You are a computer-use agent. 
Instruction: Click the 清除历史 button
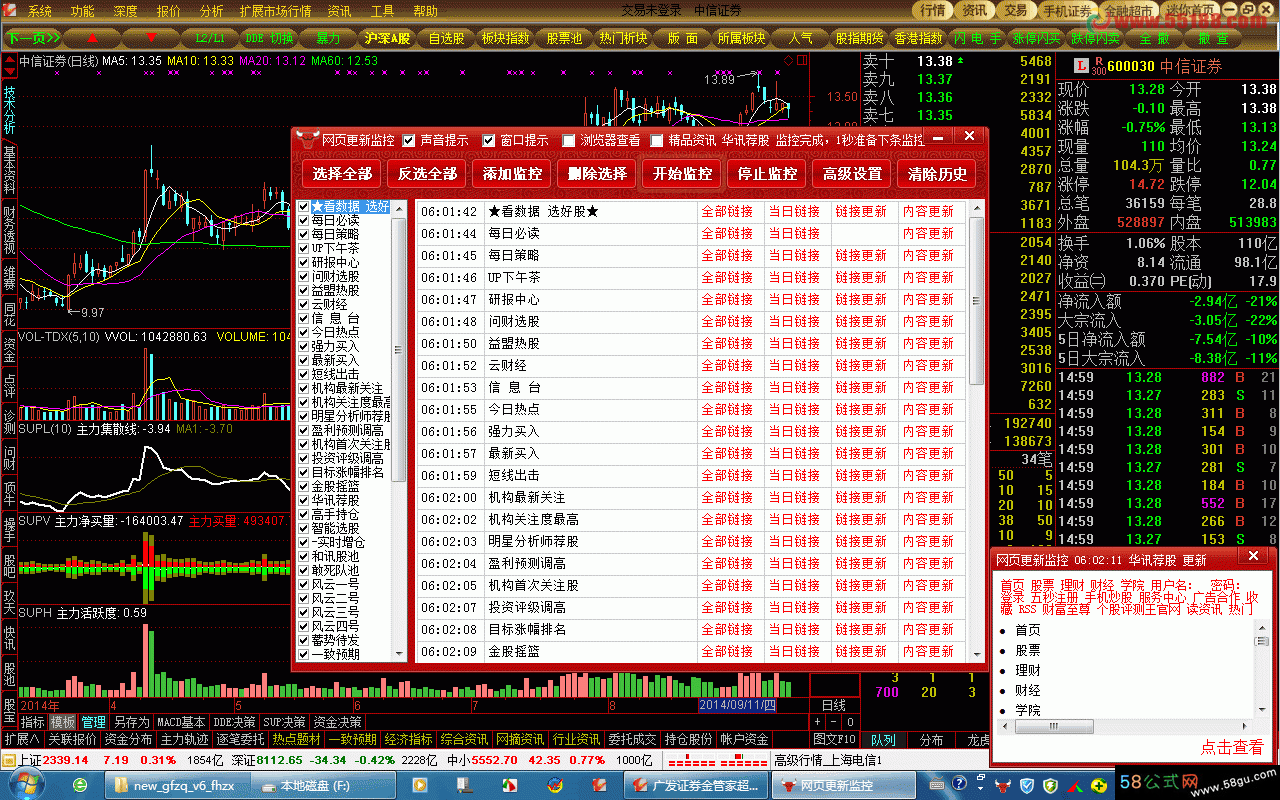pos(937,173)
